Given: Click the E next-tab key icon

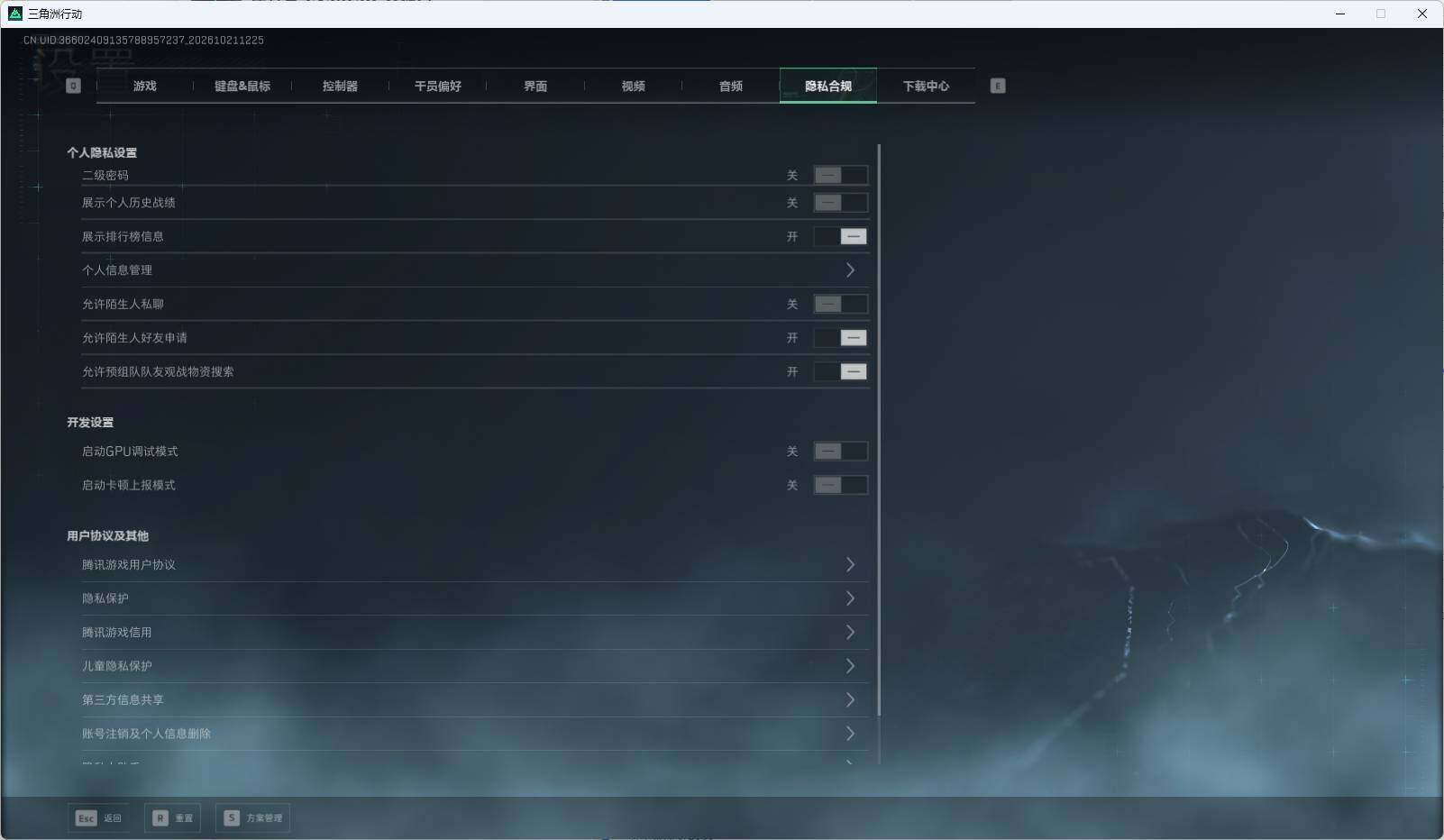Looking at the screenshot, I should pyautogui.click(x=998, y=86).
